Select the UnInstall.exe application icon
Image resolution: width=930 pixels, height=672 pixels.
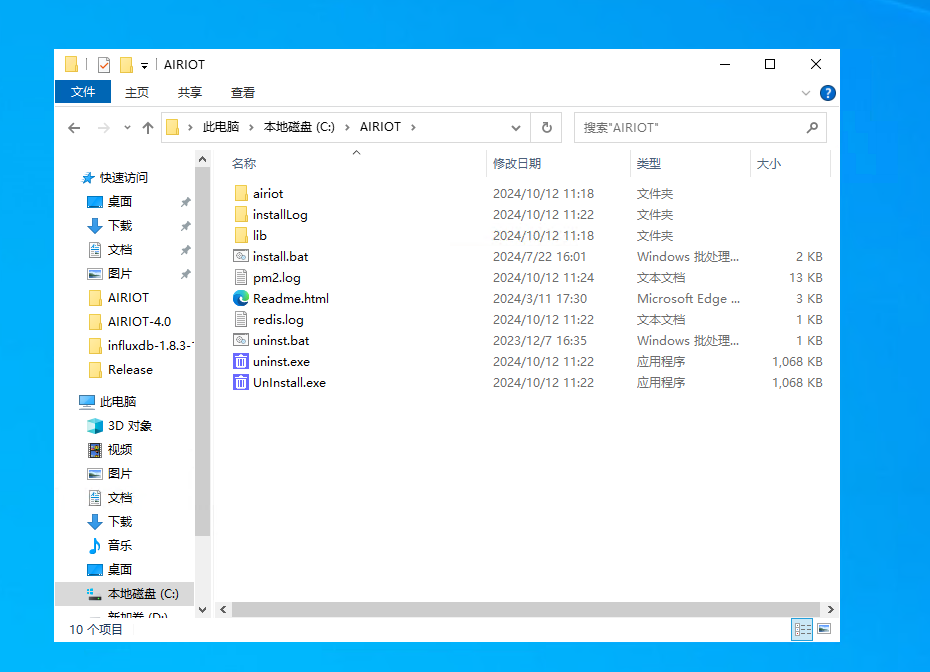(241, 383)
